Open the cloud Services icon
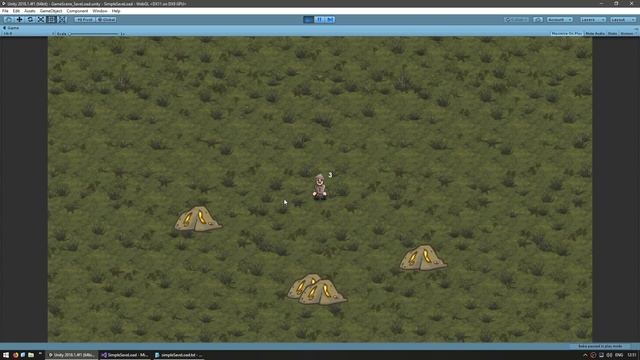The height and width of the screenshot is (360, 640). click(538, 20)
